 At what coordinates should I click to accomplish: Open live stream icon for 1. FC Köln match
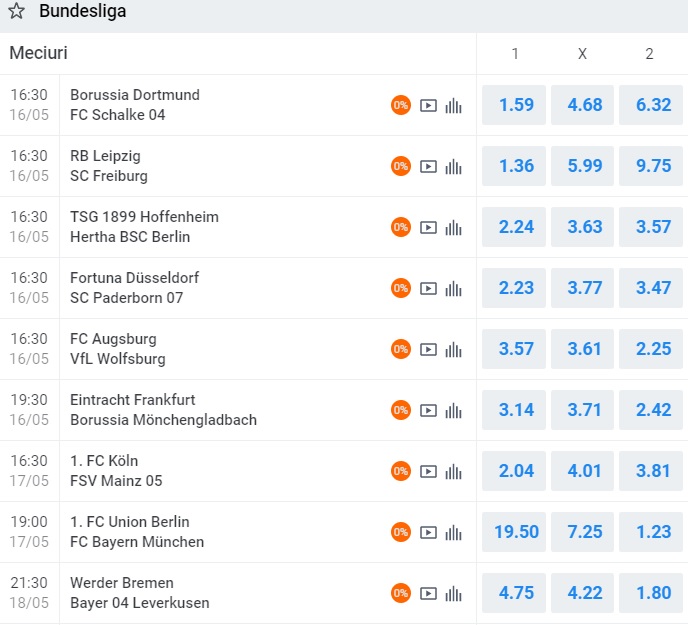[428, 471]
